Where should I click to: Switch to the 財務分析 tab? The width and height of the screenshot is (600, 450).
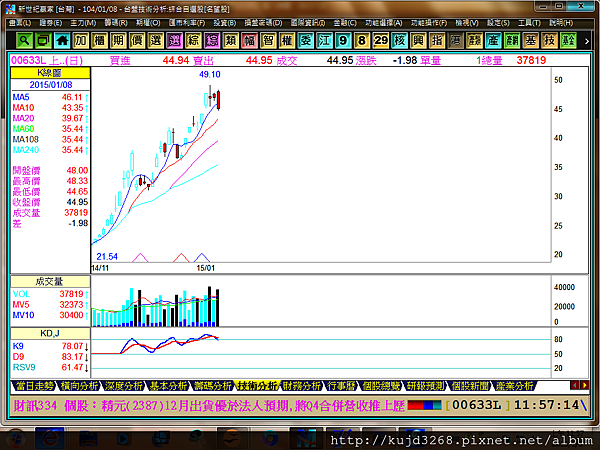(302, 386)
